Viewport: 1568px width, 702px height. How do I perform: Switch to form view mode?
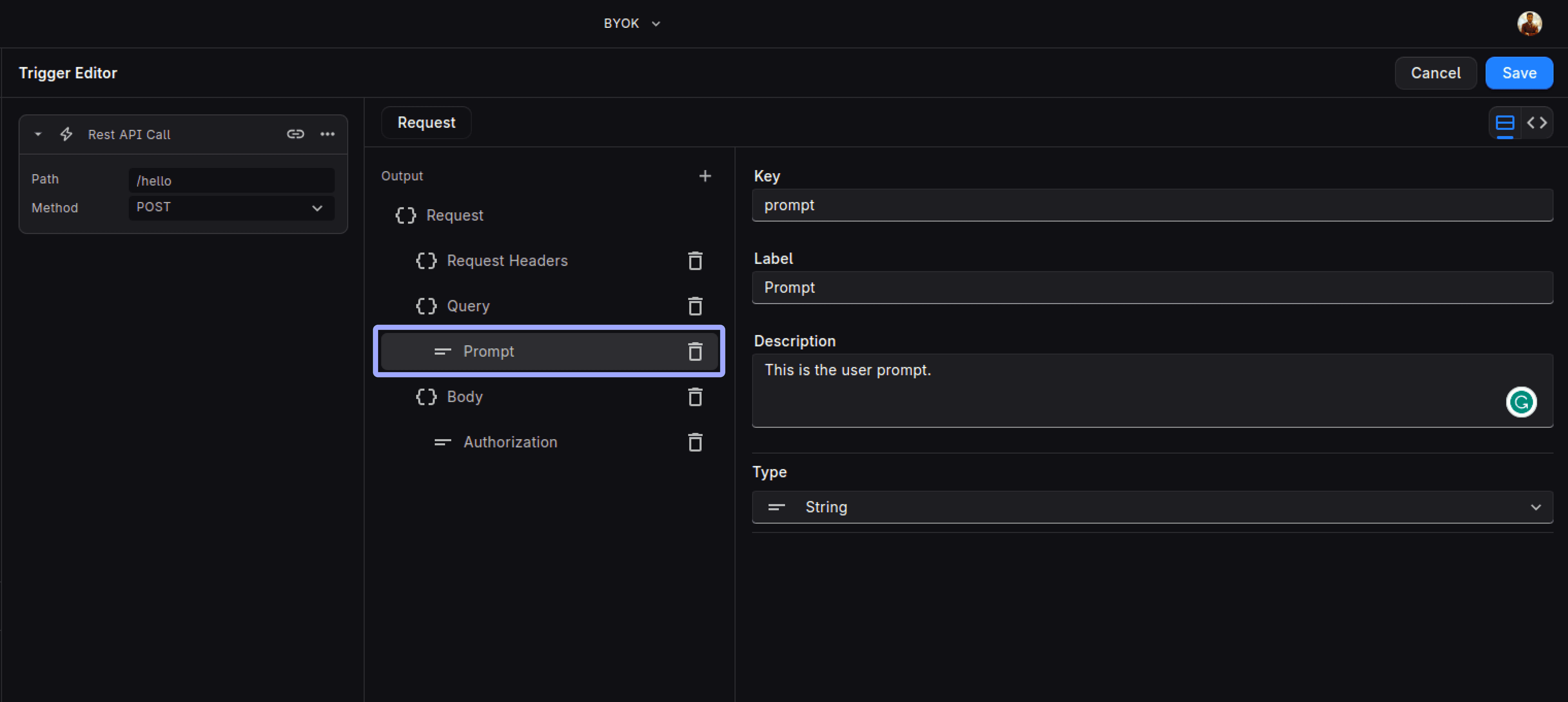[1505, 123]
